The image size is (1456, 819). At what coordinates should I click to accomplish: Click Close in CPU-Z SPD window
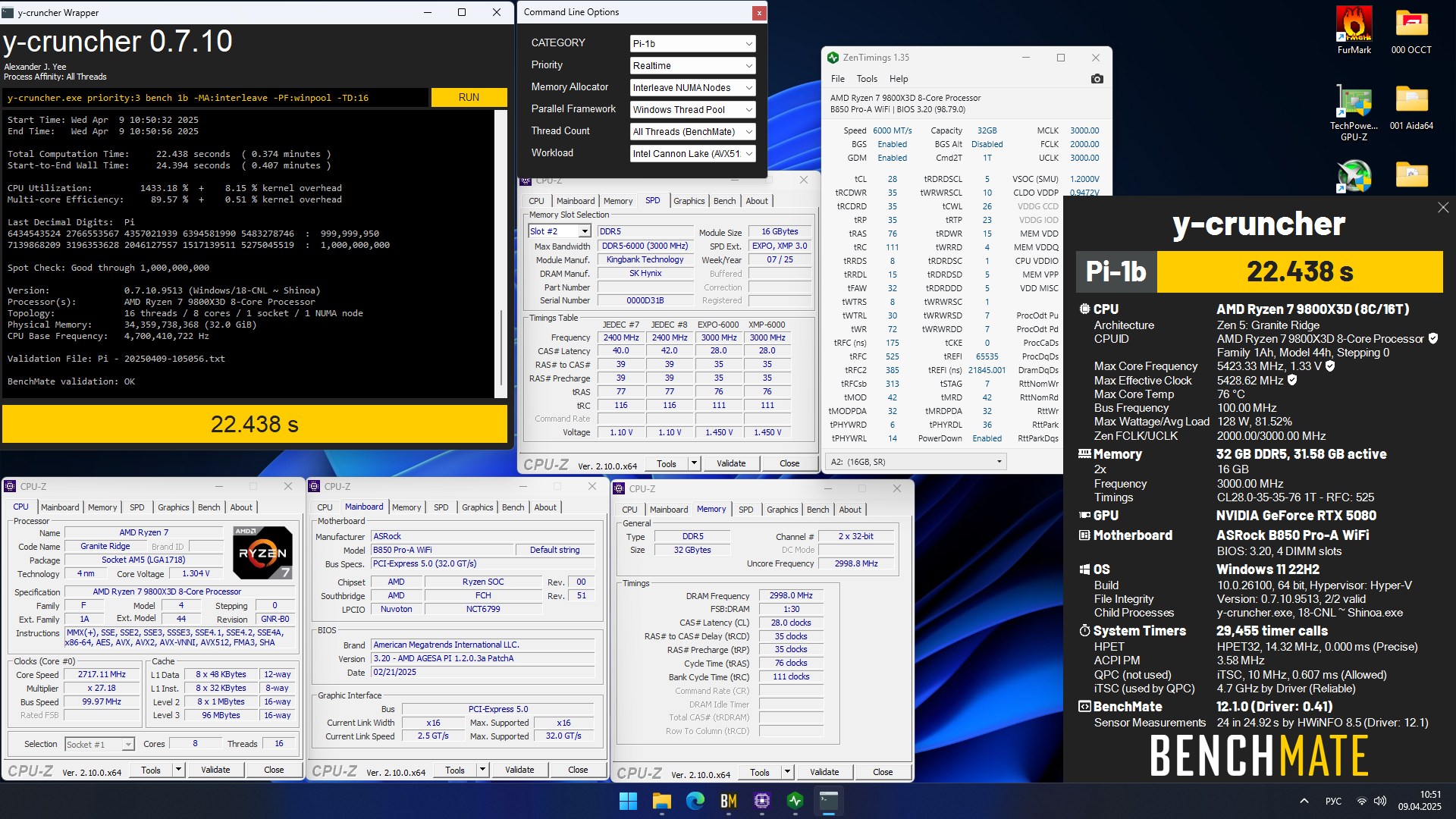(x=789, y=463)
